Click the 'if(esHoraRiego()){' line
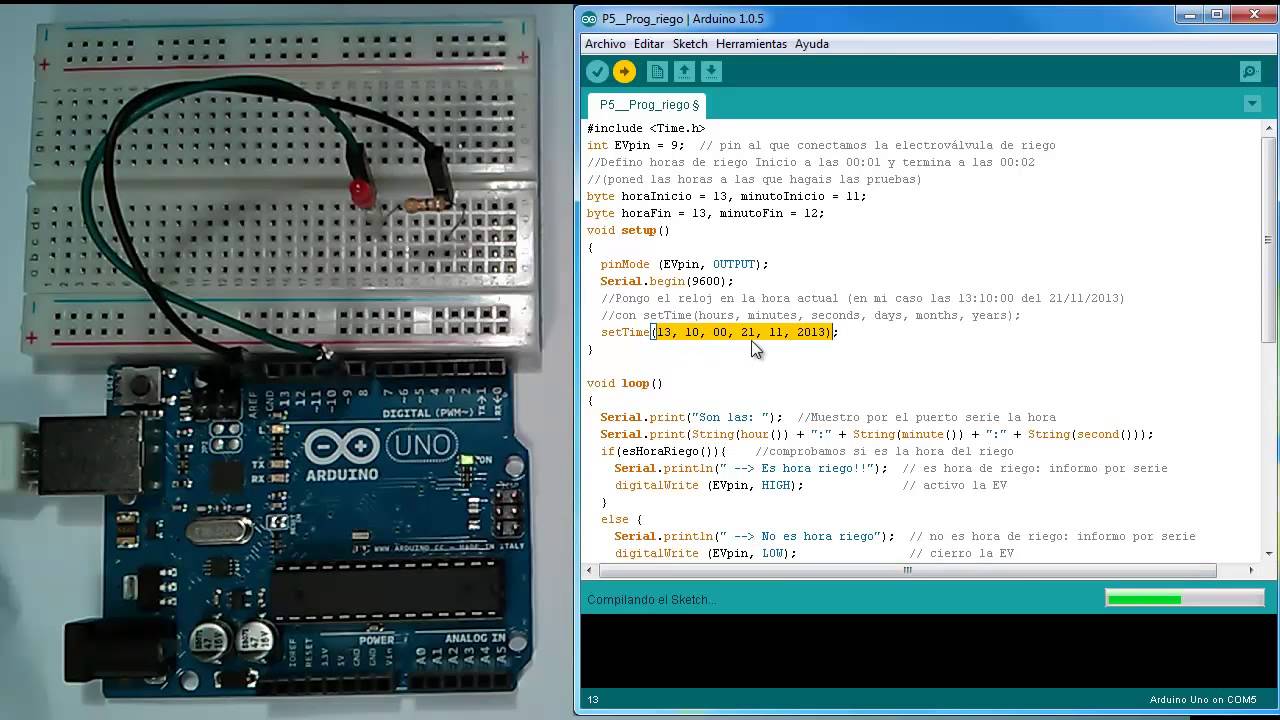This screenshot has height=720, width=1280. click(x=664, y=451)
